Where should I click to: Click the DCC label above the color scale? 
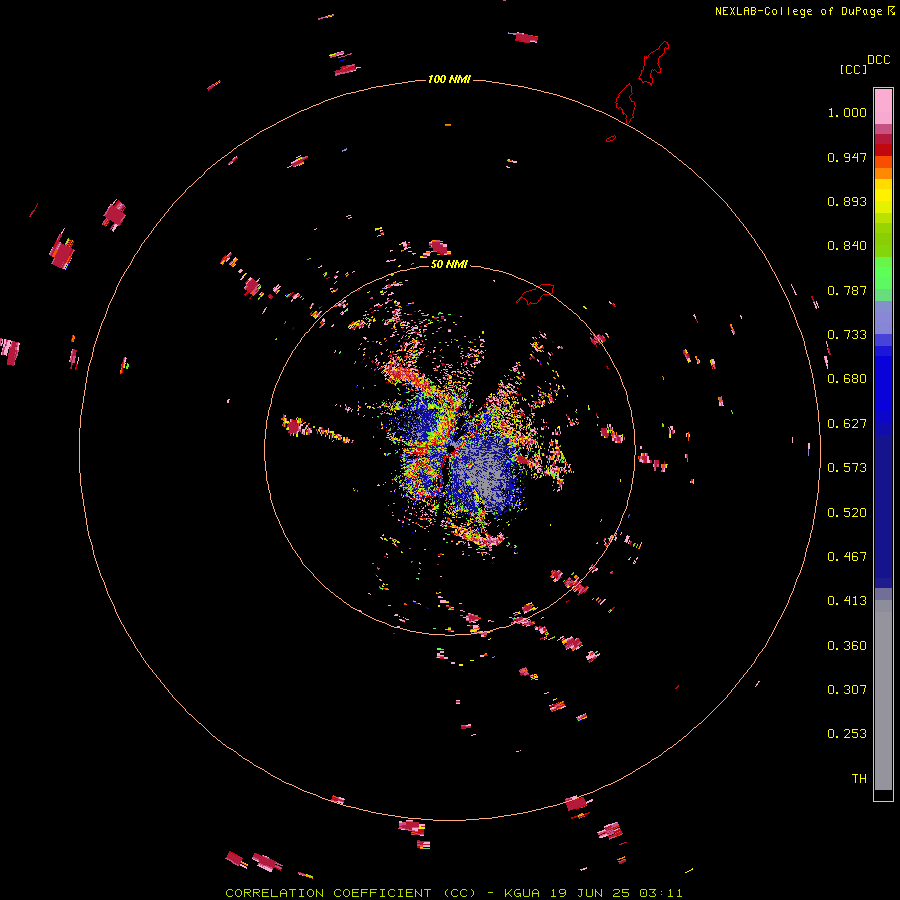[x=878, y=60]
